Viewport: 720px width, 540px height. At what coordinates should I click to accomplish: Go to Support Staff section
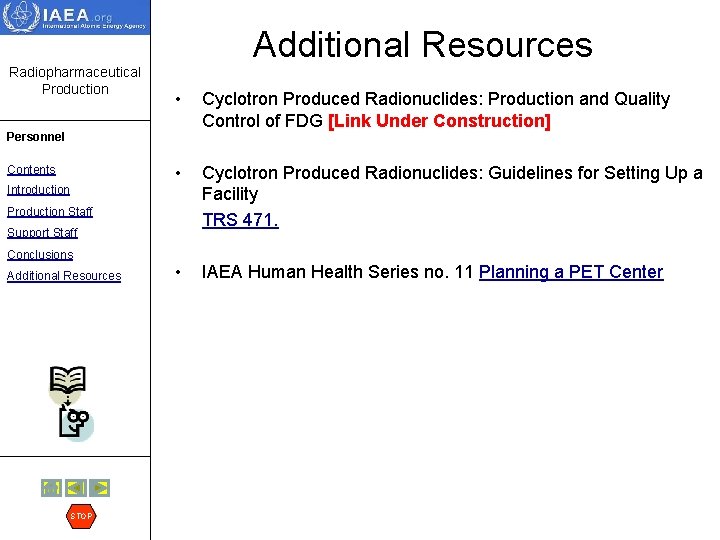pyautogui.click(x=42, y=232)
